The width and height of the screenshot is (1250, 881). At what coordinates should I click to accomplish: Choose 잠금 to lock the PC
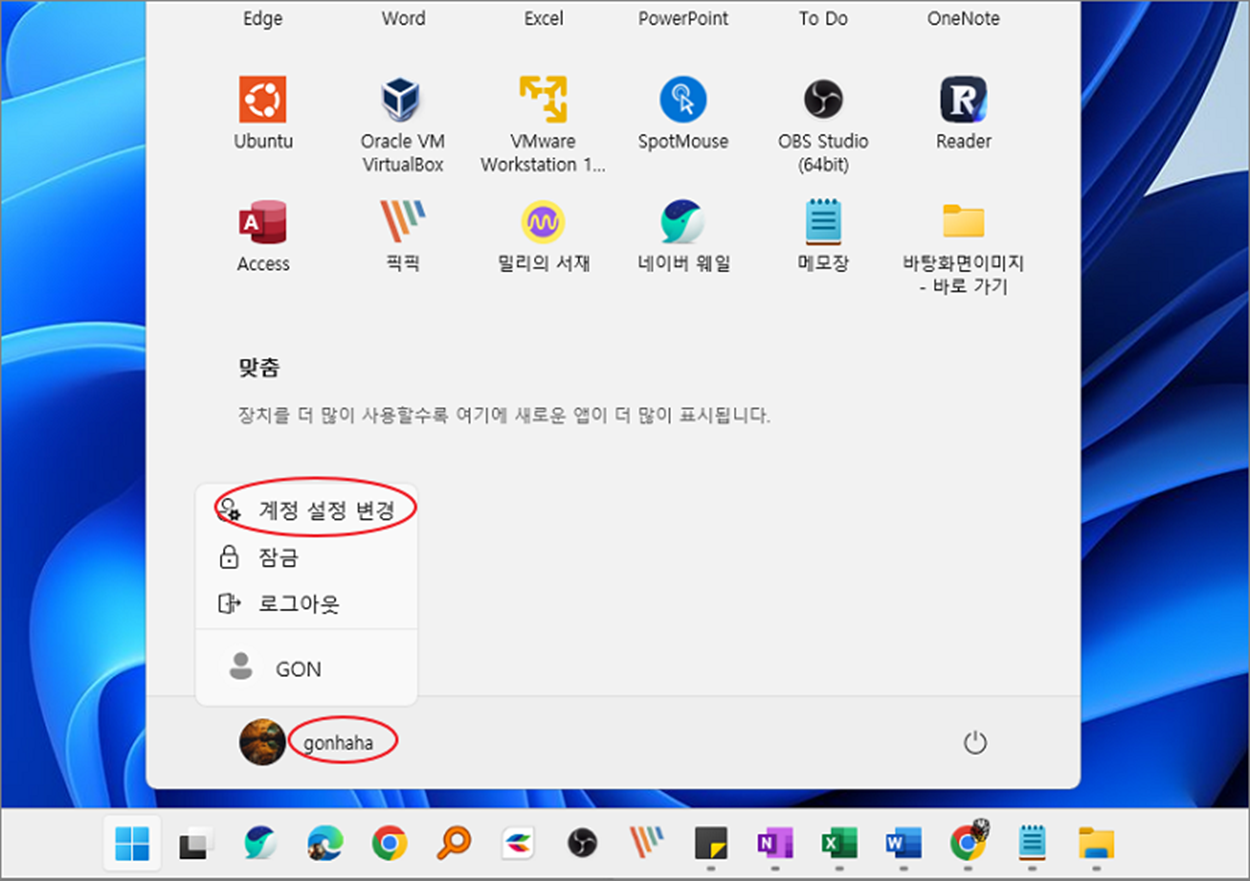(306, 557)
